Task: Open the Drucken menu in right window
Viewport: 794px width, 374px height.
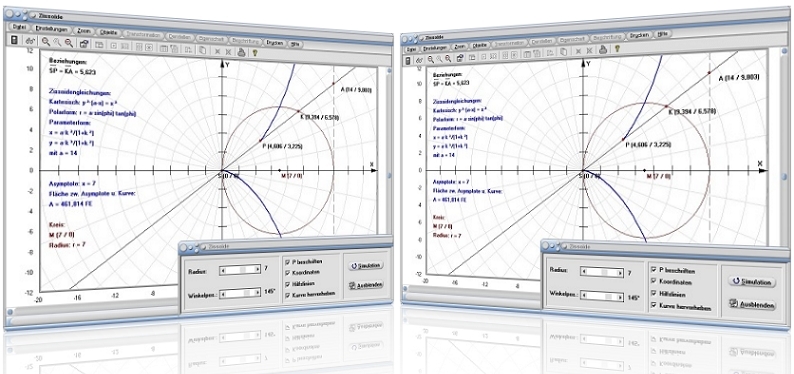Action: pos(640,35)
